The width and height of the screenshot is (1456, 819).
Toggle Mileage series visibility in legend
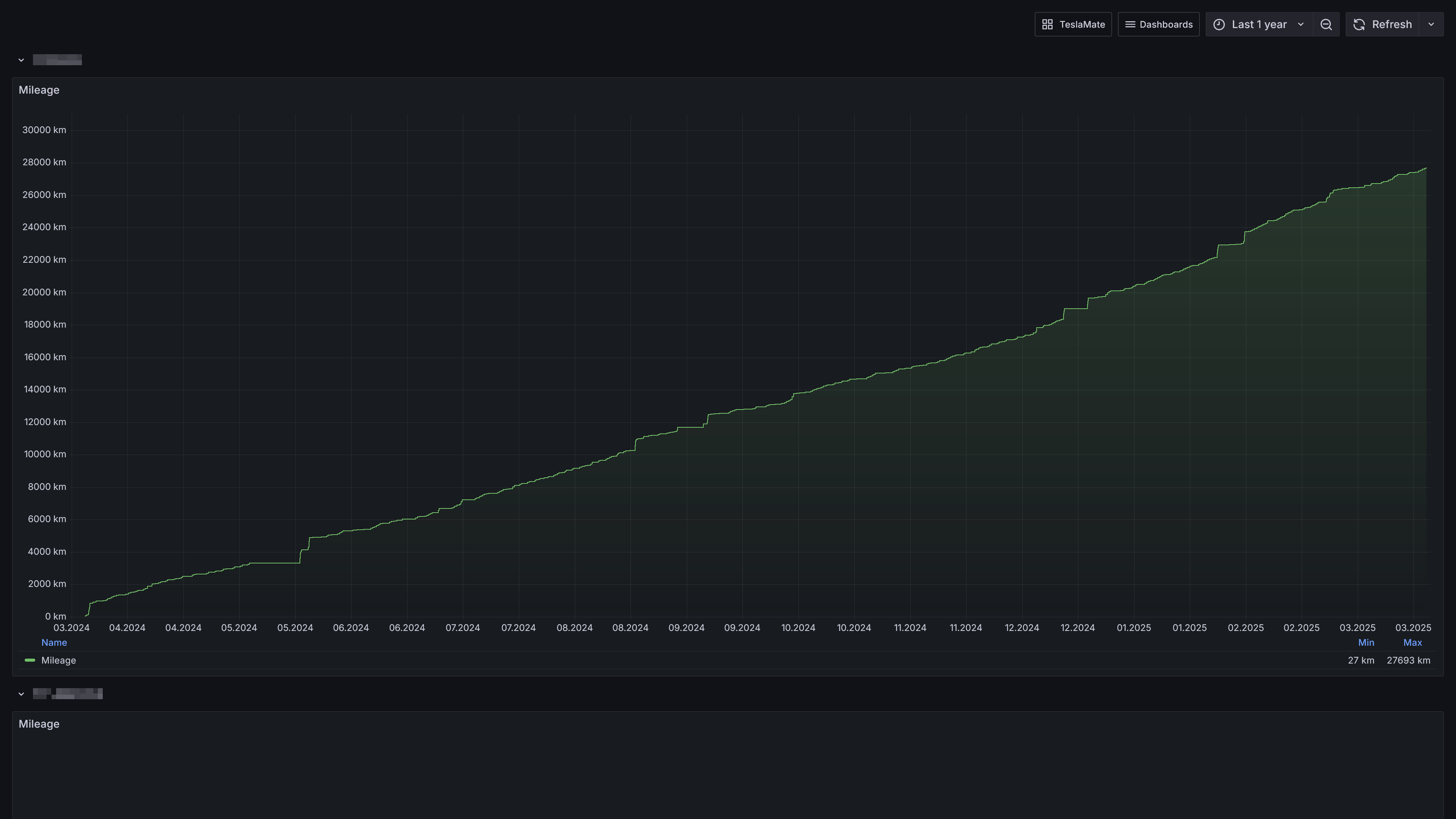[58, 660]
